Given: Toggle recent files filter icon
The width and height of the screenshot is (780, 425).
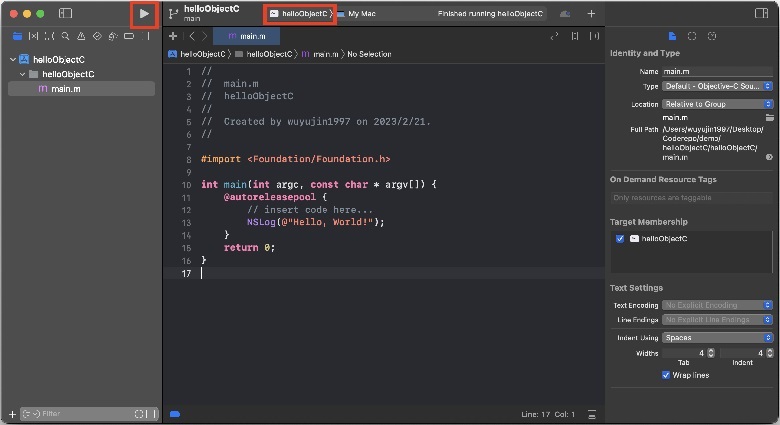Looking at the screenshot, I should tap(139, 414).
